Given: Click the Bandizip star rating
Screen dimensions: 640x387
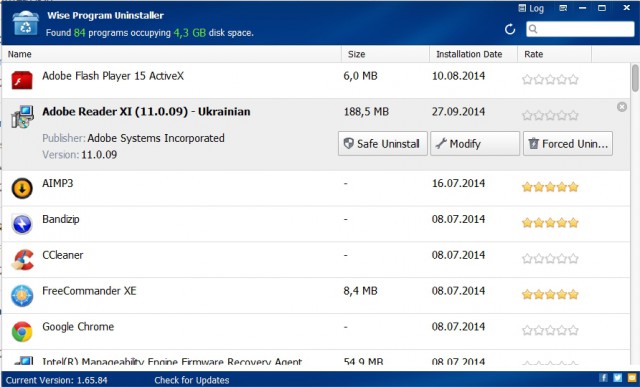Looking at the screenshot, I should [x=550, y=223].
